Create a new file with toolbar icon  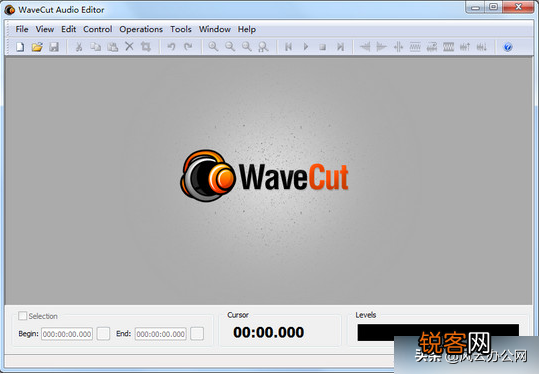(20, 46)
